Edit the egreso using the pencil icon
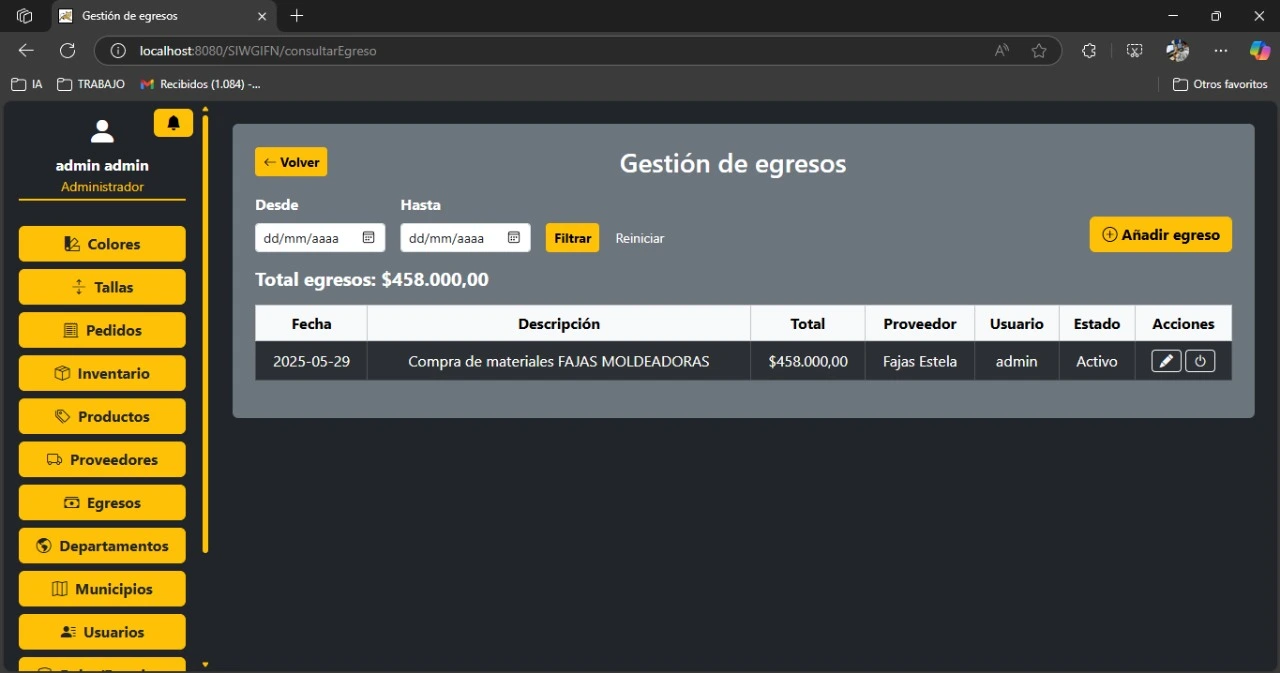Image resolution: width=1280 pixels, height=673 pixels. (x=1166, y=361)
